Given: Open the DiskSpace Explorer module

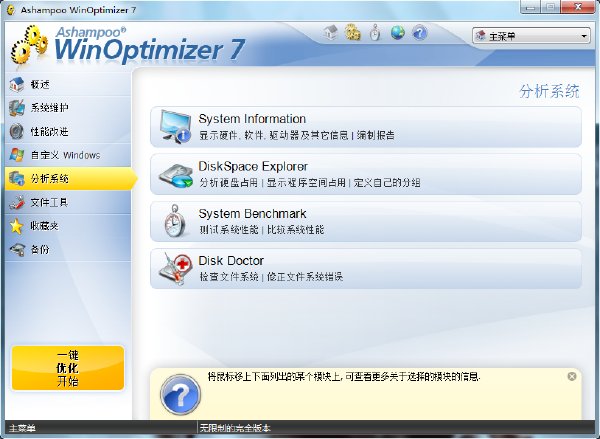Looking at the screenshot, I should (366, 174).
